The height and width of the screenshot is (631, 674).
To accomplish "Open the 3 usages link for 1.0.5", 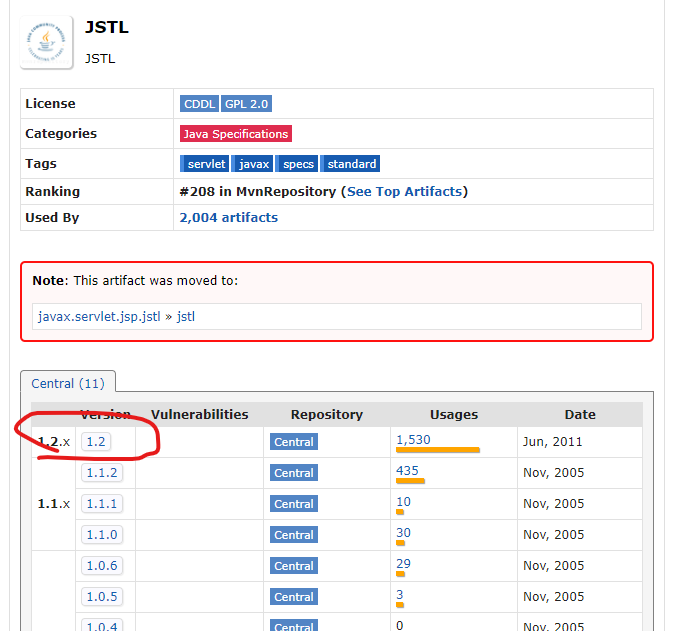I will [x=400, y=594].
